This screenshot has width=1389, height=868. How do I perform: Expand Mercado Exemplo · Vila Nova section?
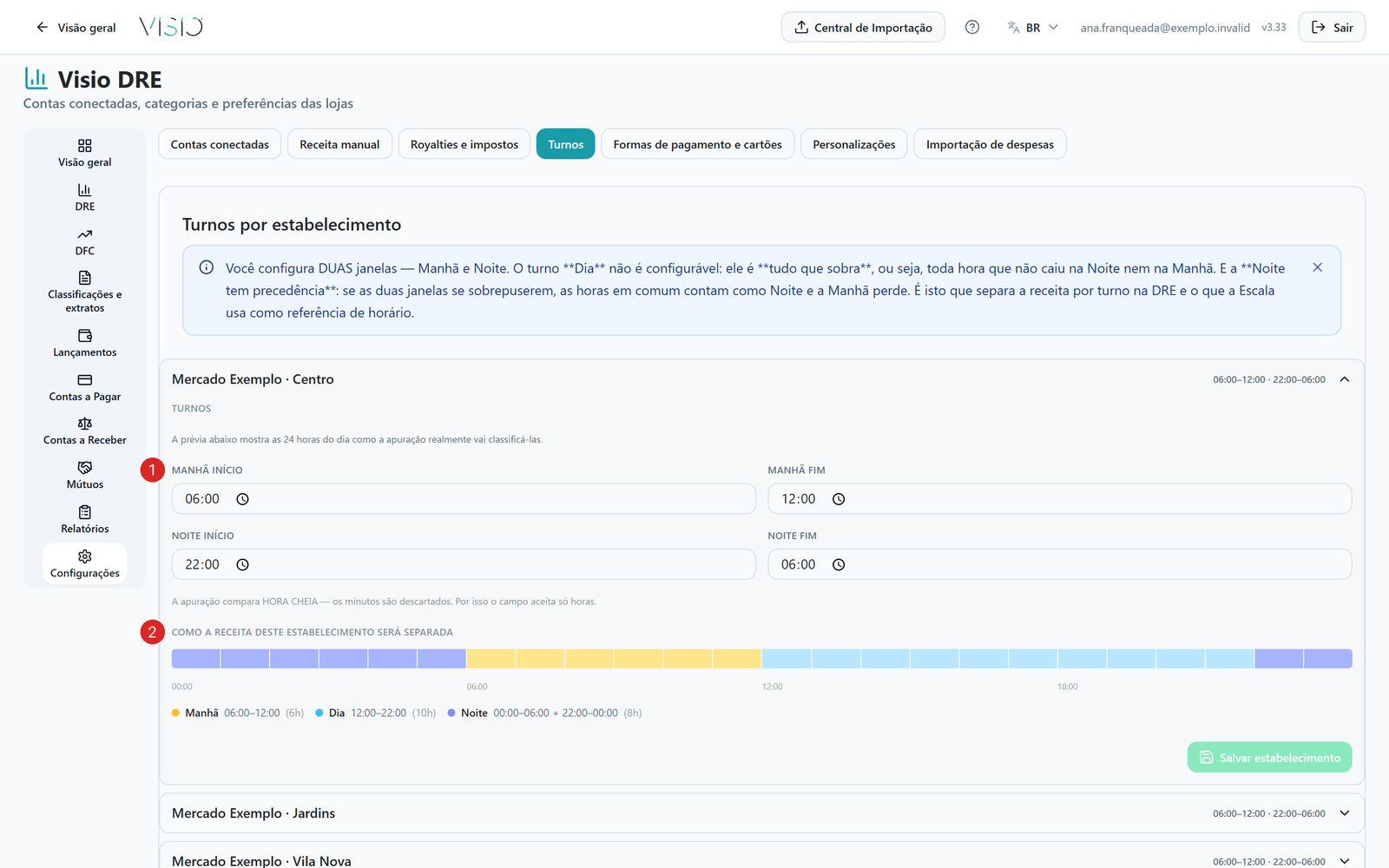tap(1345, 861)
